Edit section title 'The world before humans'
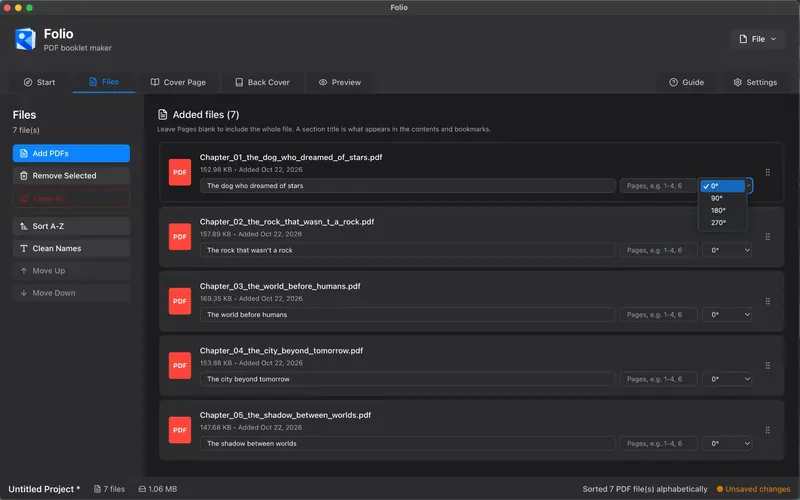Image resolution: width=800 pixels, height=500 pixels. click(407, 315)
